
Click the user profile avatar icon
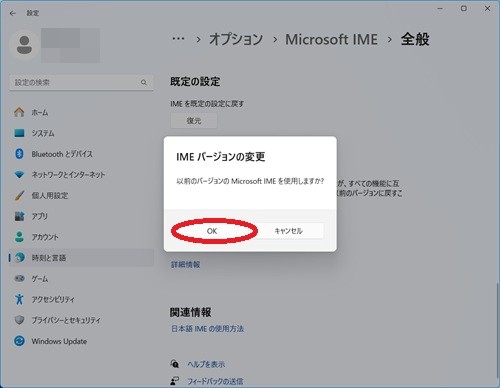(24, 45)
